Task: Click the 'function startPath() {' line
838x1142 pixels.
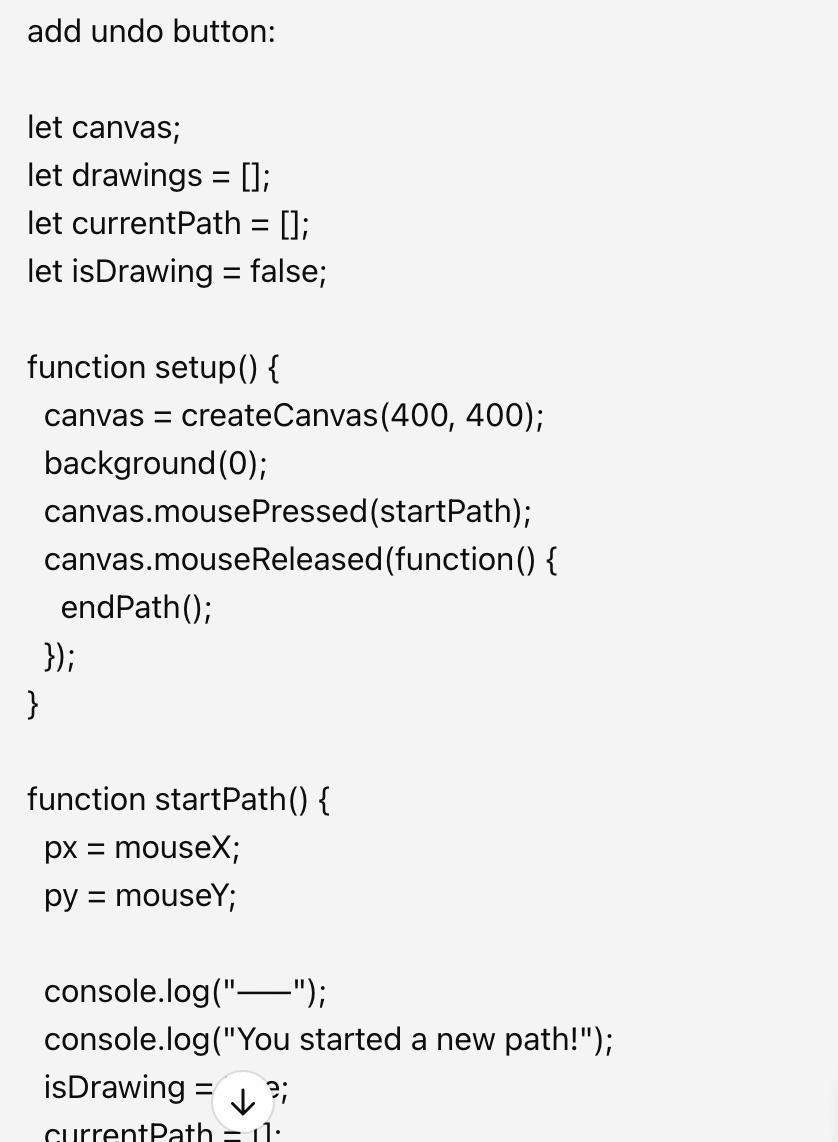Action: pyautogui.click(x=178, y=800)
